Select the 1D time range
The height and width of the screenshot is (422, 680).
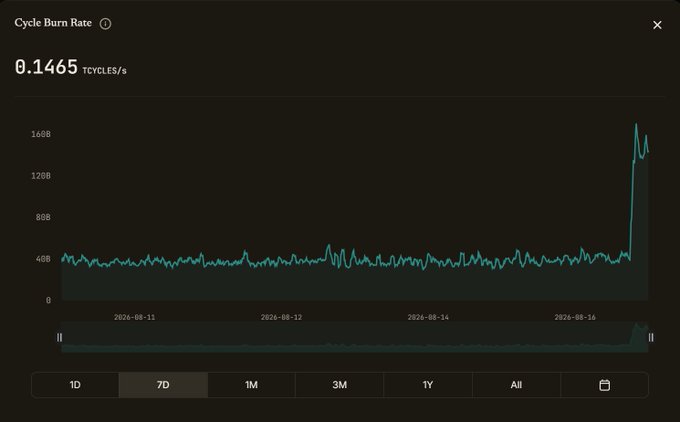pos(75,385)
